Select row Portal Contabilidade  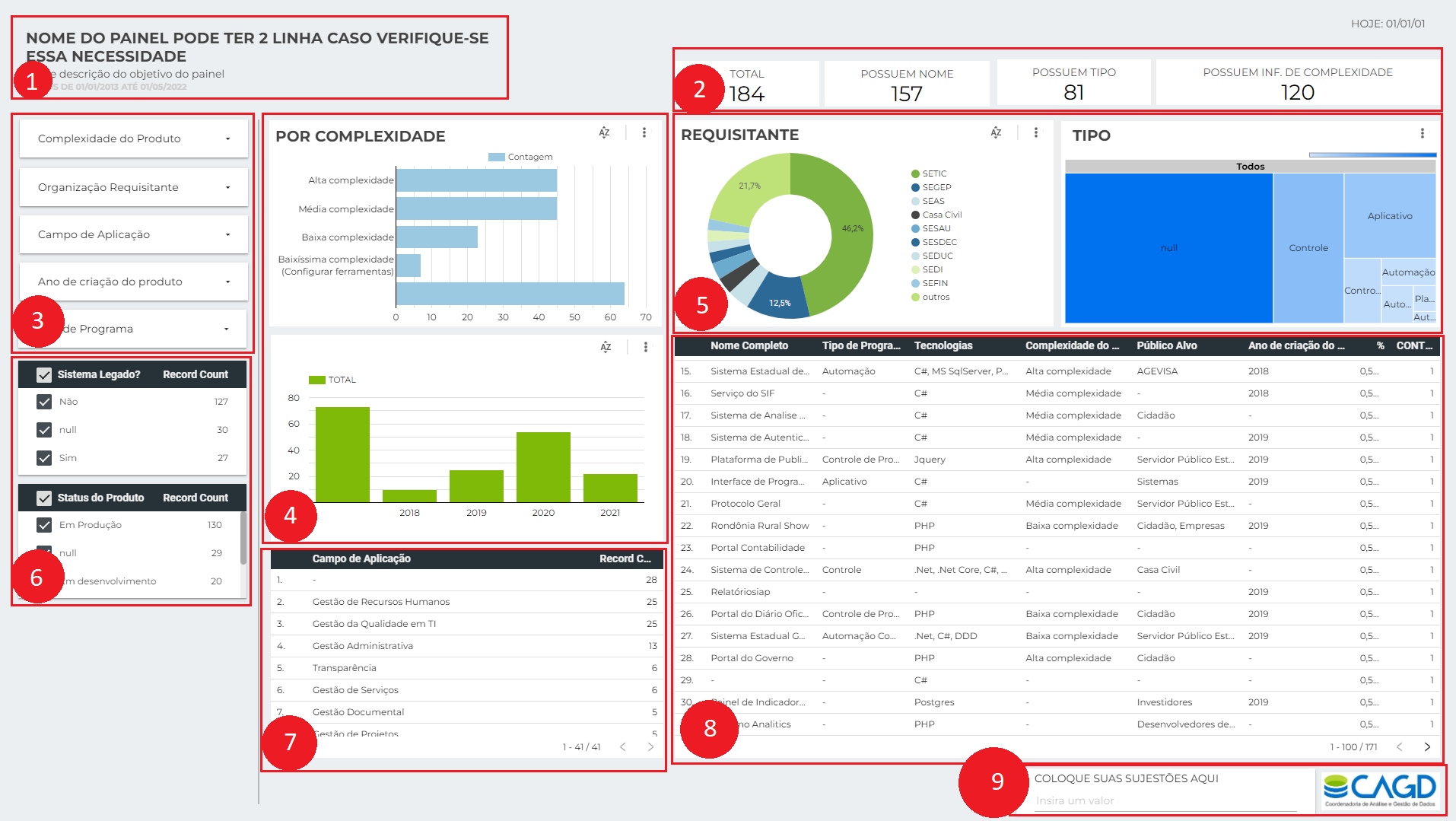(x=1057, y=548)
